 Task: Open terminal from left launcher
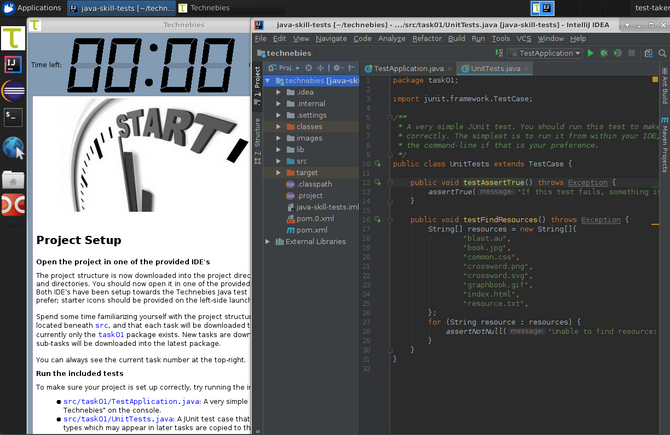point(13,117)
